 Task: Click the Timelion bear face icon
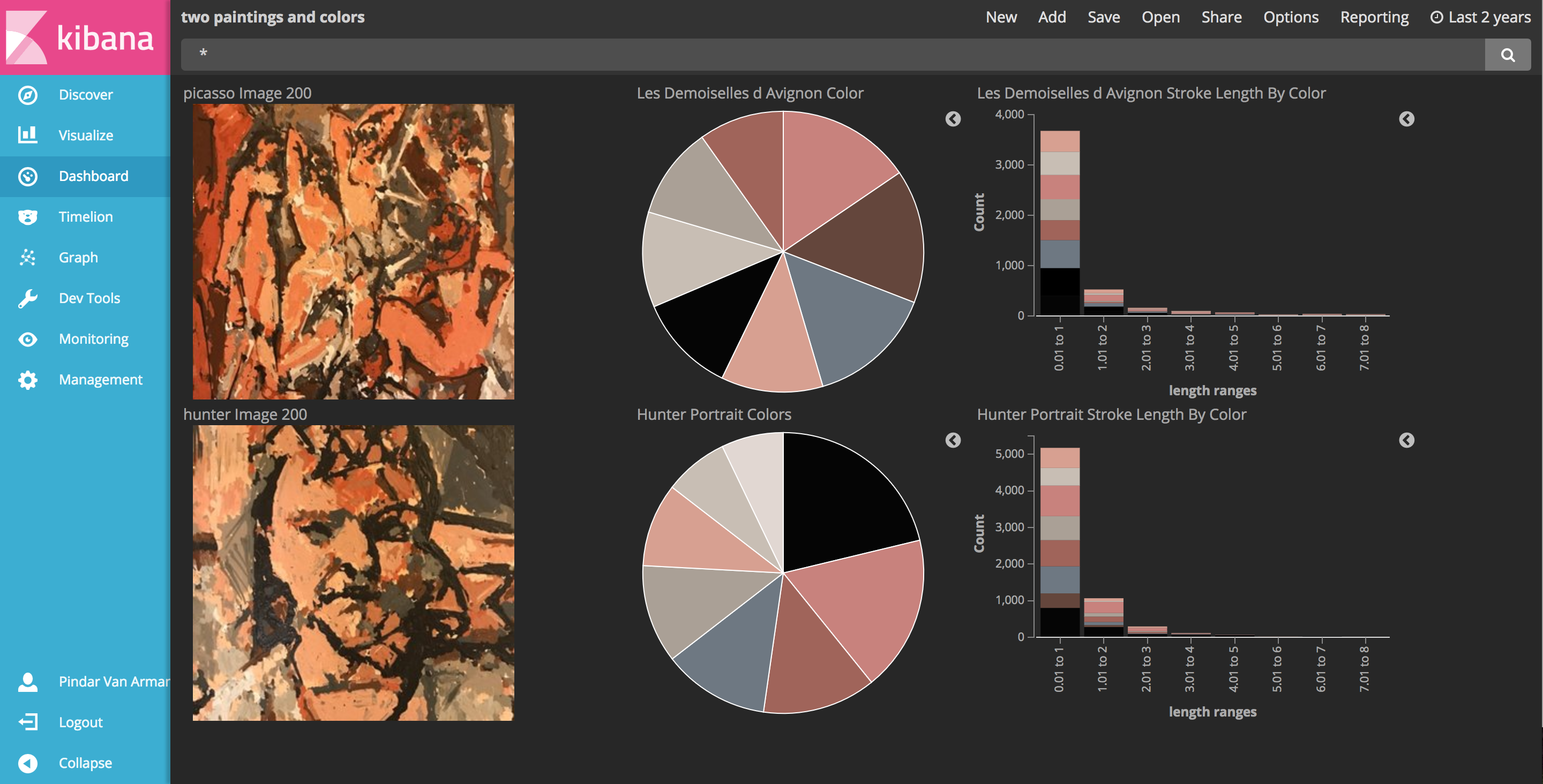(x=27, y=217)
